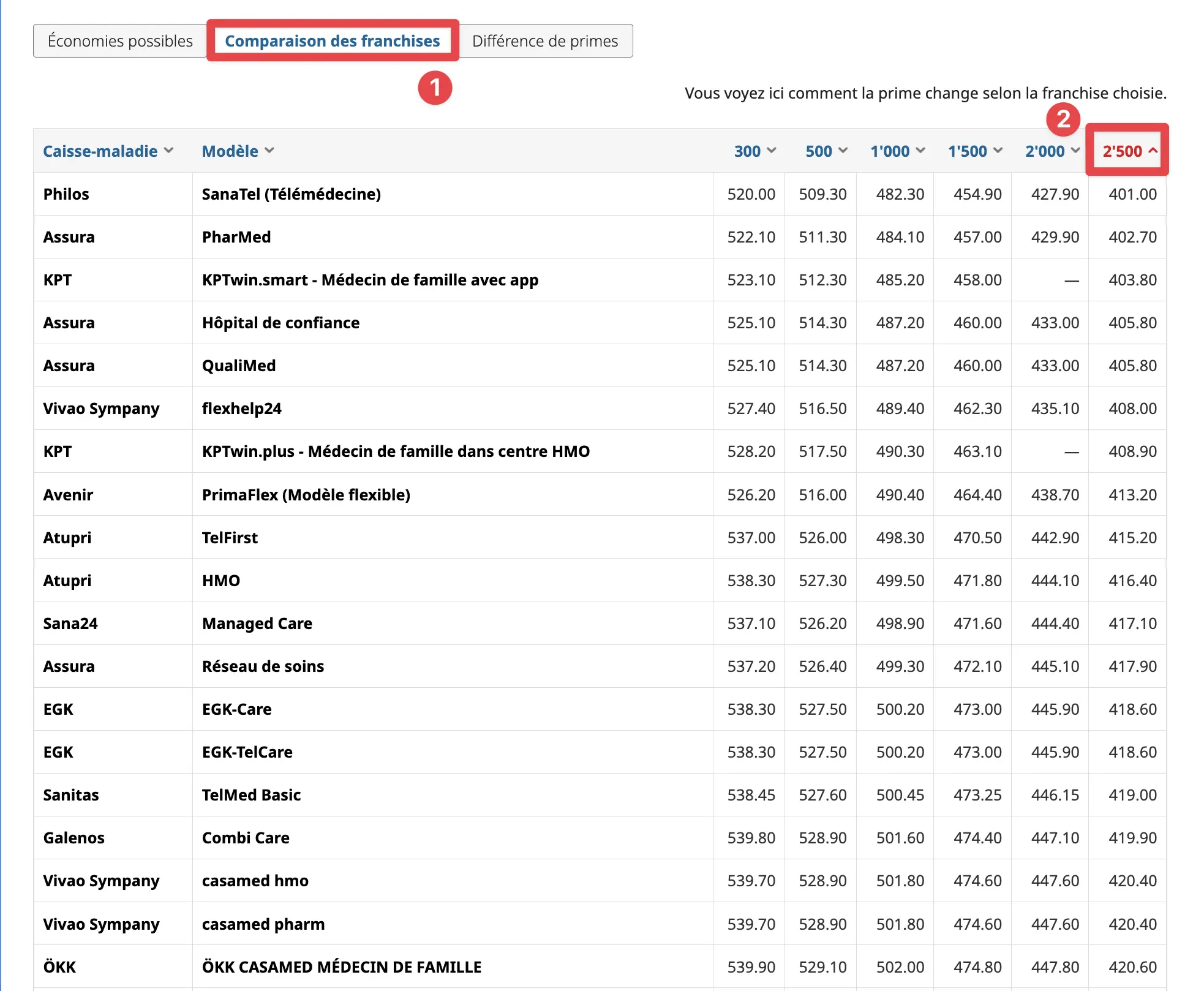Sort by the 500 franchise column

(826, 151)
